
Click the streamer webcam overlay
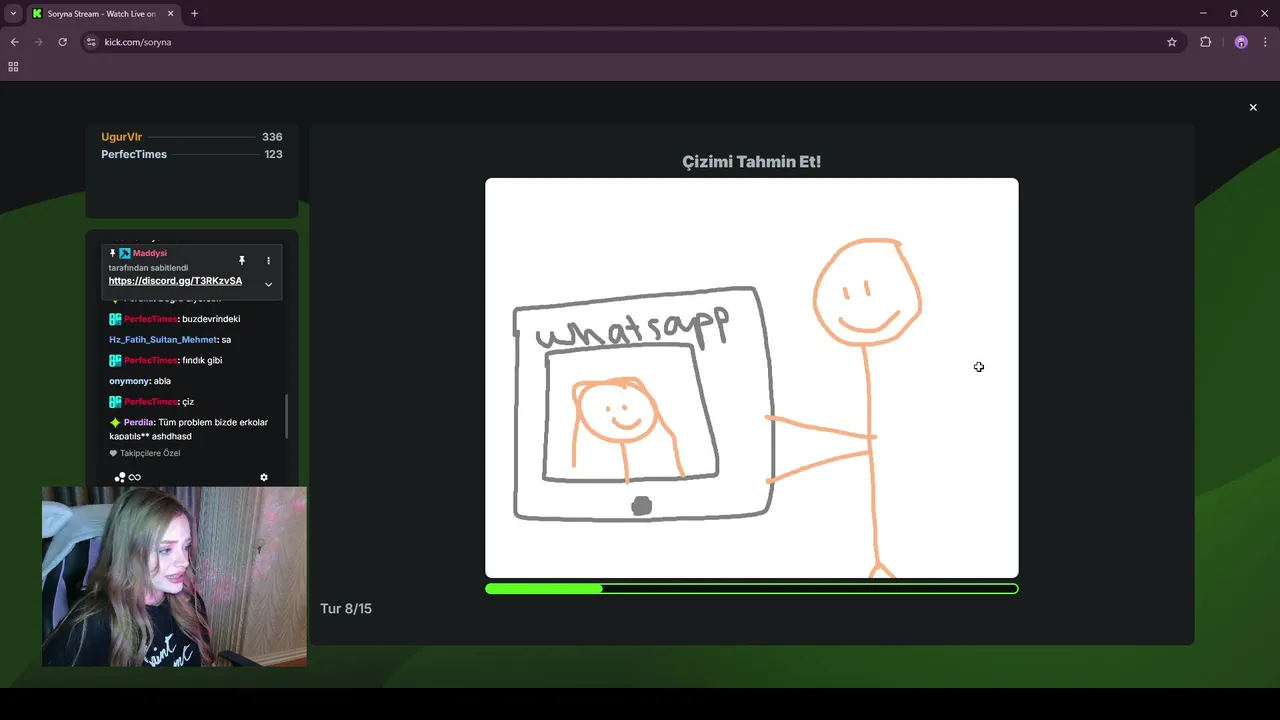tap(174, 576)
